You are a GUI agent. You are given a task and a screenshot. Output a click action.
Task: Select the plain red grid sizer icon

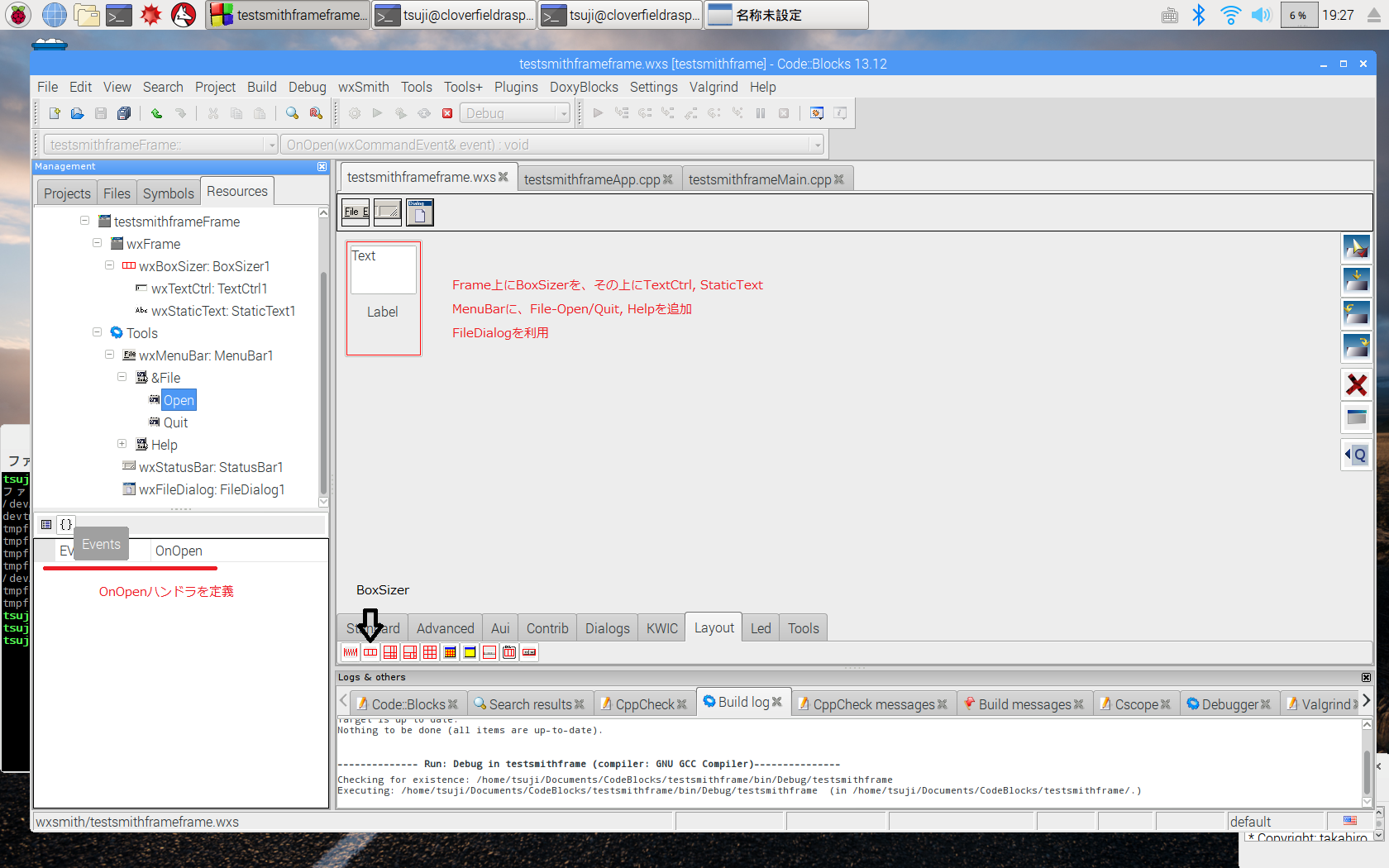pyautogui.click(x=430, y=652)
